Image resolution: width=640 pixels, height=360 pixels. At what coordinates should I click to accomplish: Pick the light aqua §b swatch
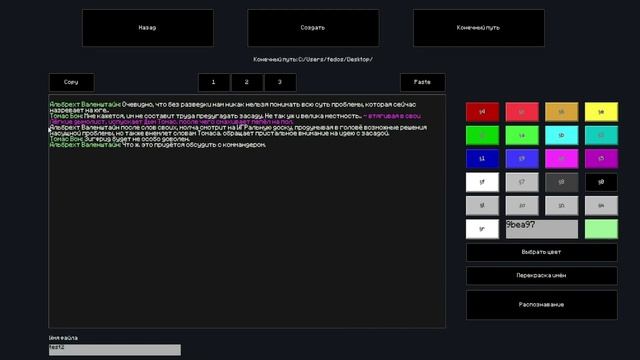[561, 135]
